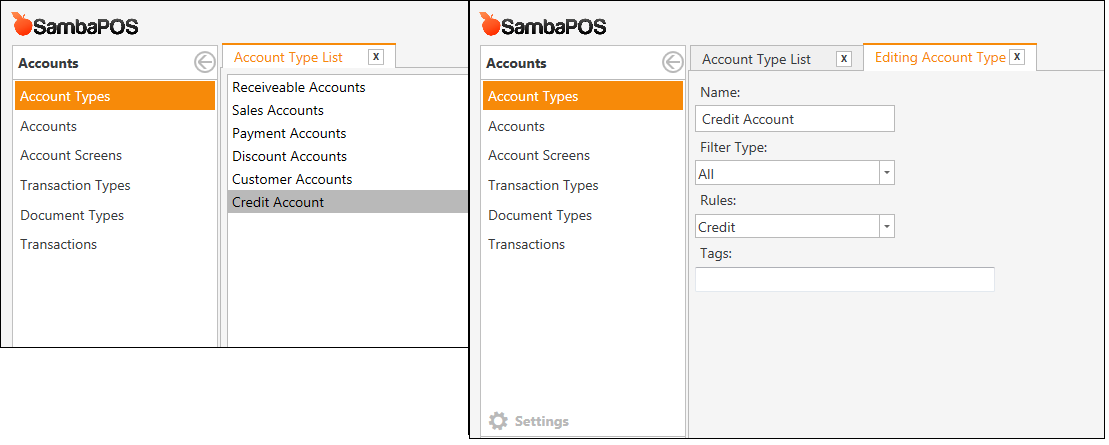Expand the Filter Type dropdown
Image resolution: width=1109 pixels, height=445 pixels.
886,173
